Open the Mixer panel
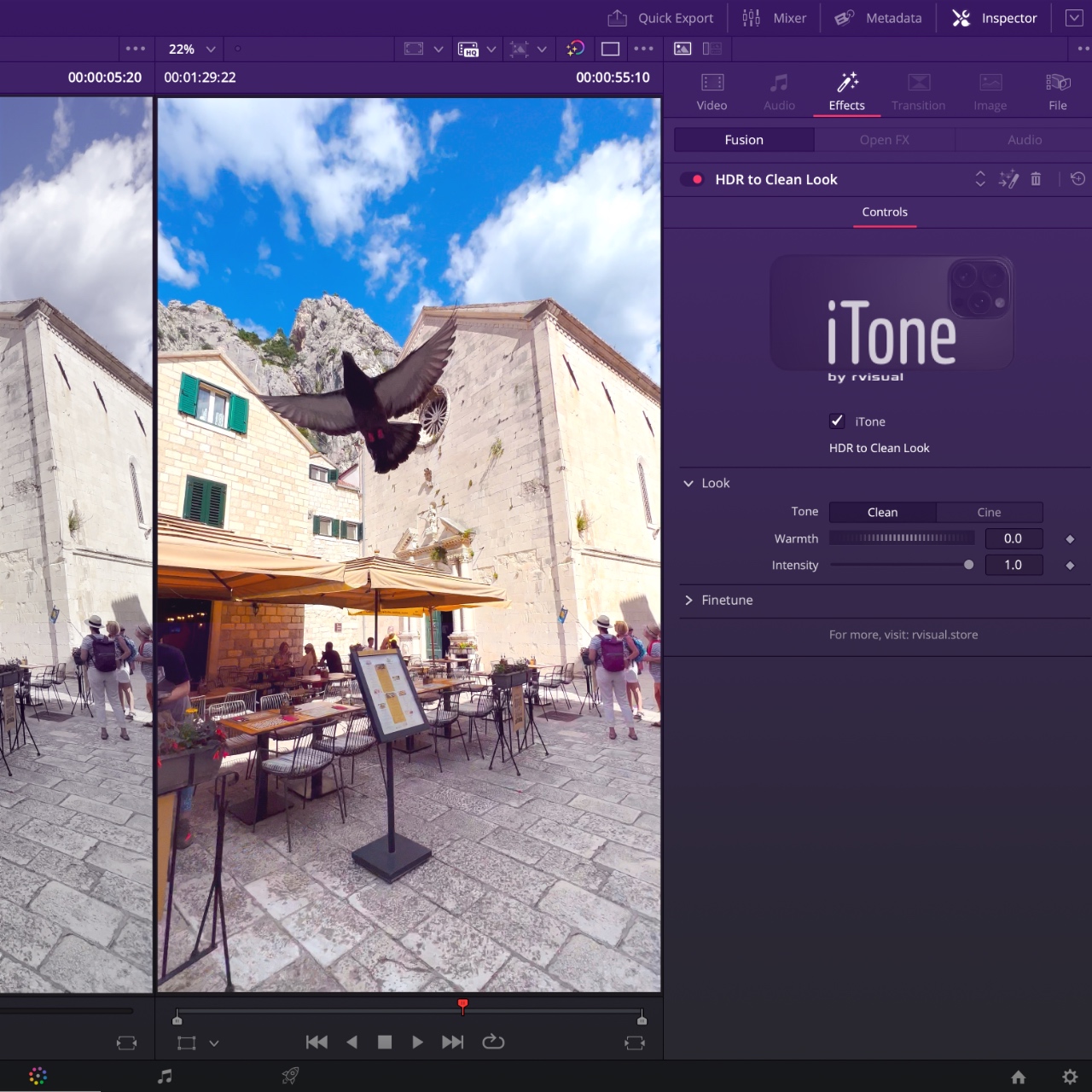Screen dimensions: 1092x1092 [774, 18]
